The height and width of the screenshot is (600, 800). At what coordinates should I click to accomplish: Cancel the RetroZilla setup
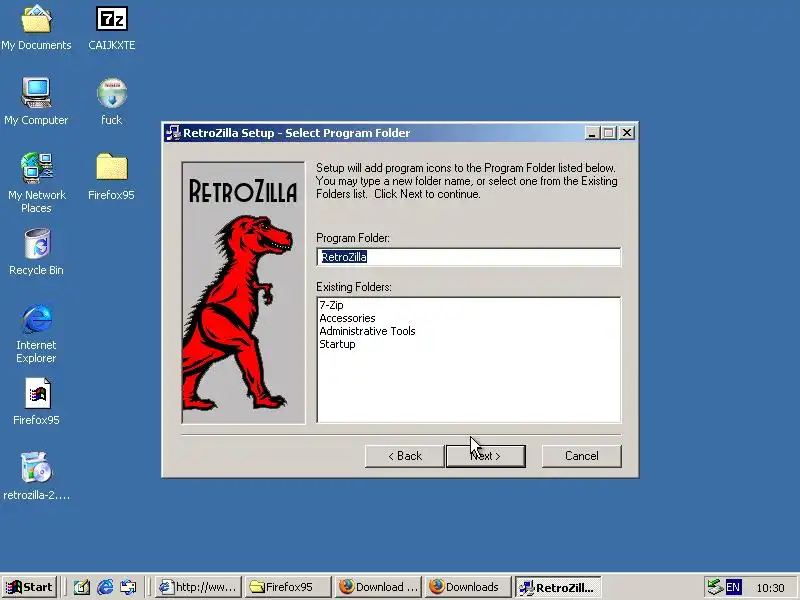coord(582,456)
